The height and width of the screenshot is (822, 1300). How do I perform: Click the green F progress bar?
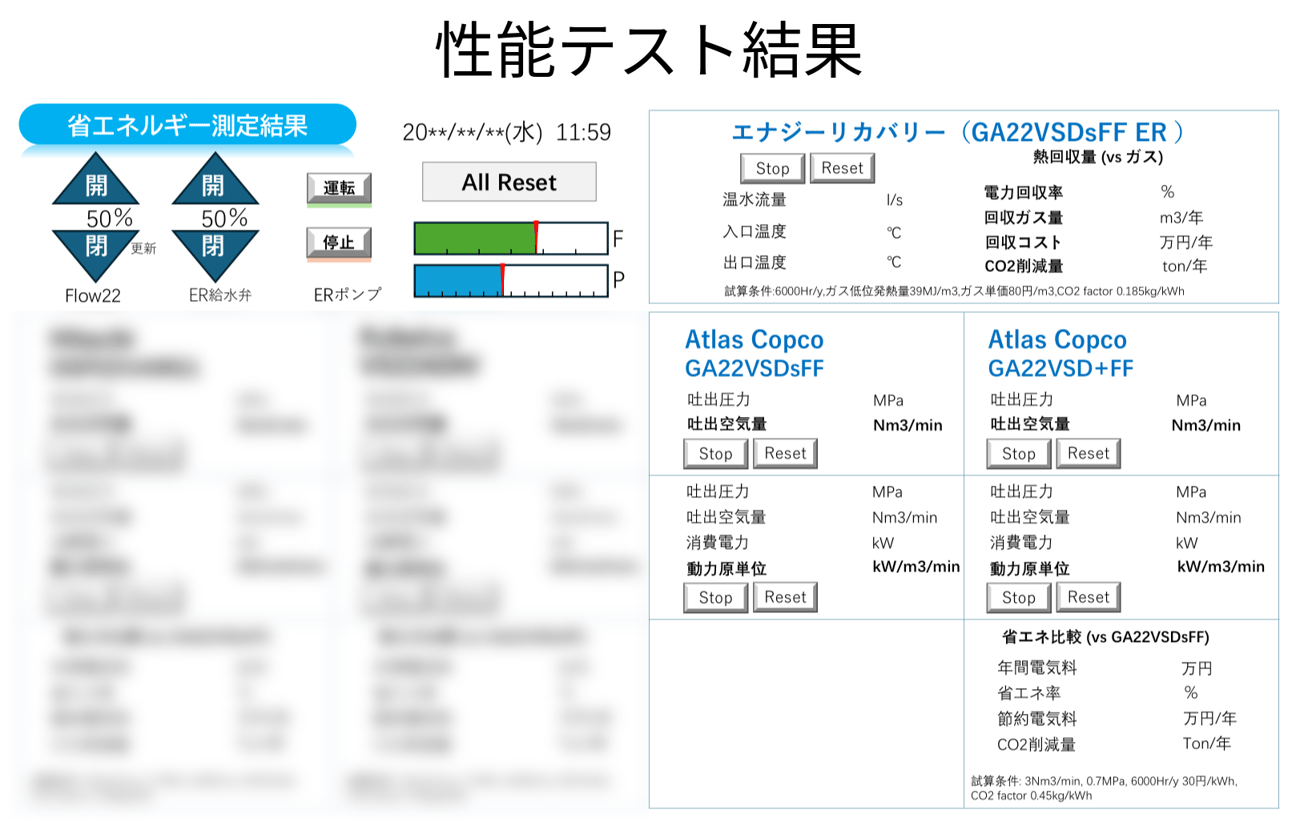511,239
